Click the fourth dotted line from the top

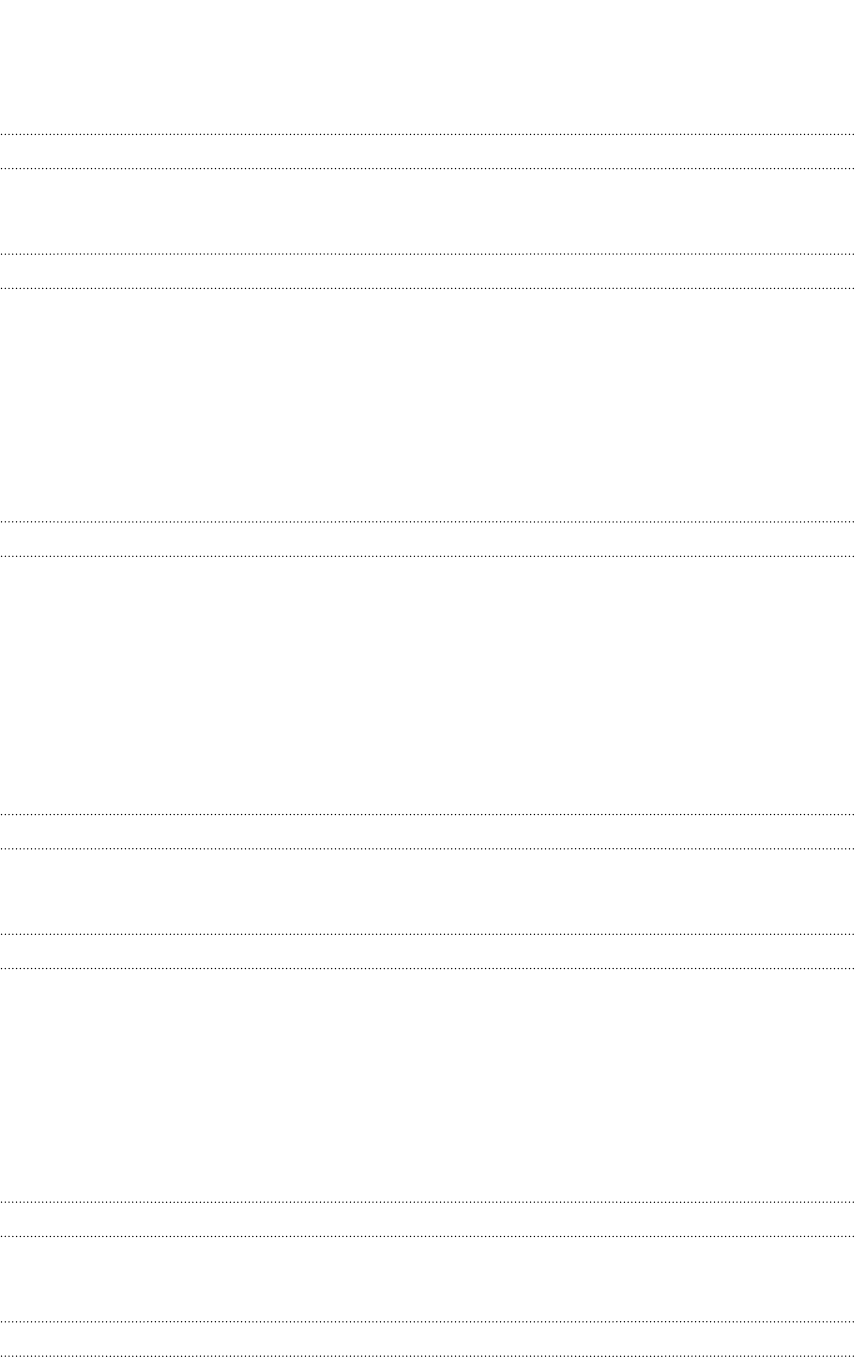tap(427, 289)
